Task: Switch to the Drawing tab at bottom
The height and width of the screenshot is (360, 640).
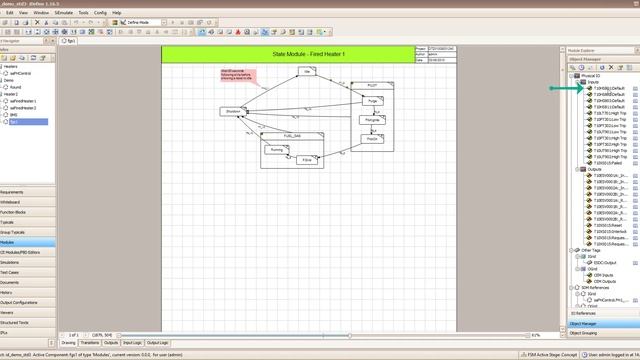Action: pyautogui.click(x=69, y=343)
